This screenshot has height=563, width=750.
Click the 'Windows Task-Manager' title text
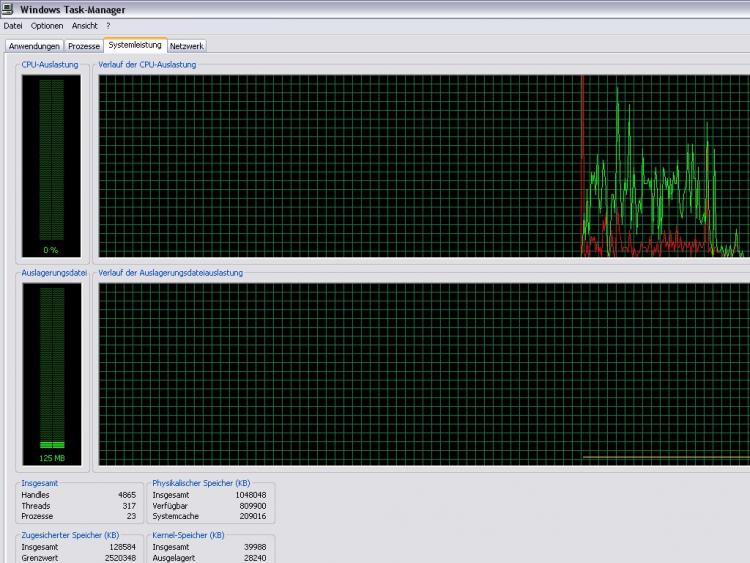(x=73, y=10)
